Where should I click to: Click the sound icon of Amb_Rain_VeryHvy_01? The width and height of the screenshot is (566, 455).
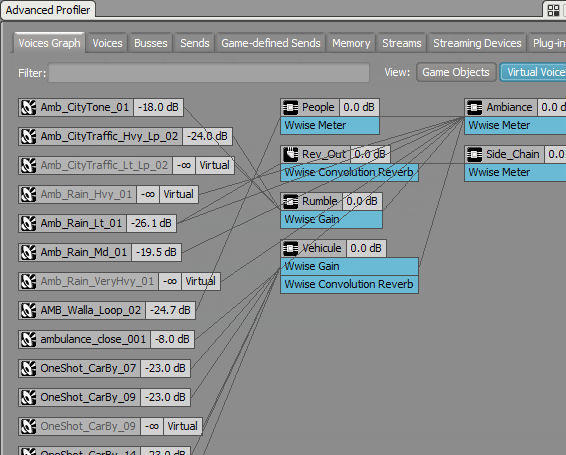click(28, 281)
